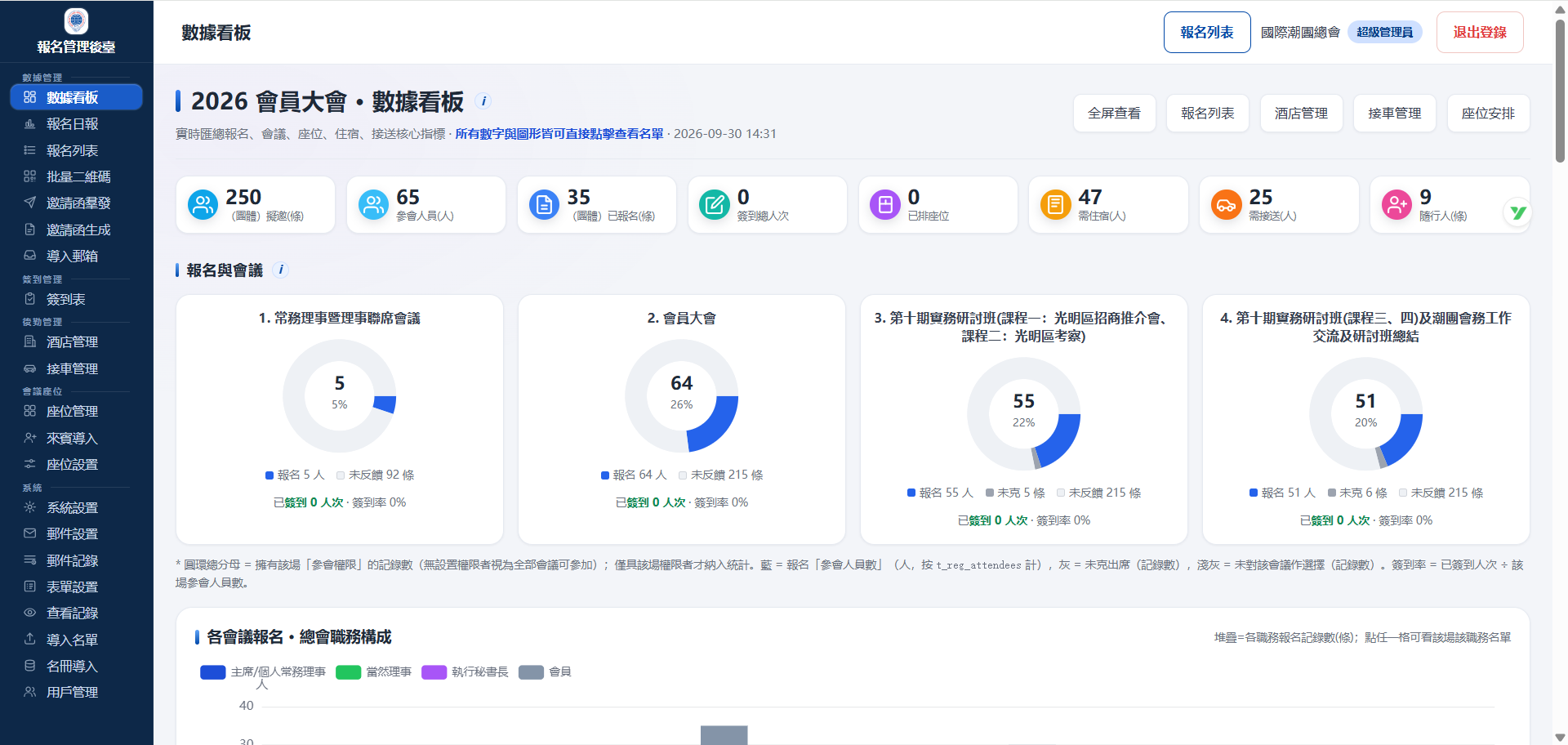
Task: Click the green 當然理事 legend swatch
Action: pos(349,672)
